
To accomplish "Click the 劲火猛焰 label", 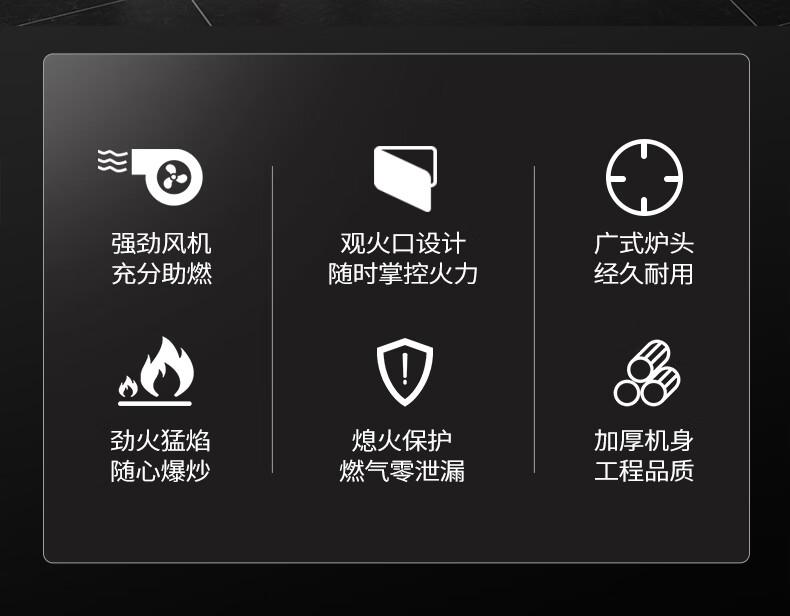I will tap(160, 441).
